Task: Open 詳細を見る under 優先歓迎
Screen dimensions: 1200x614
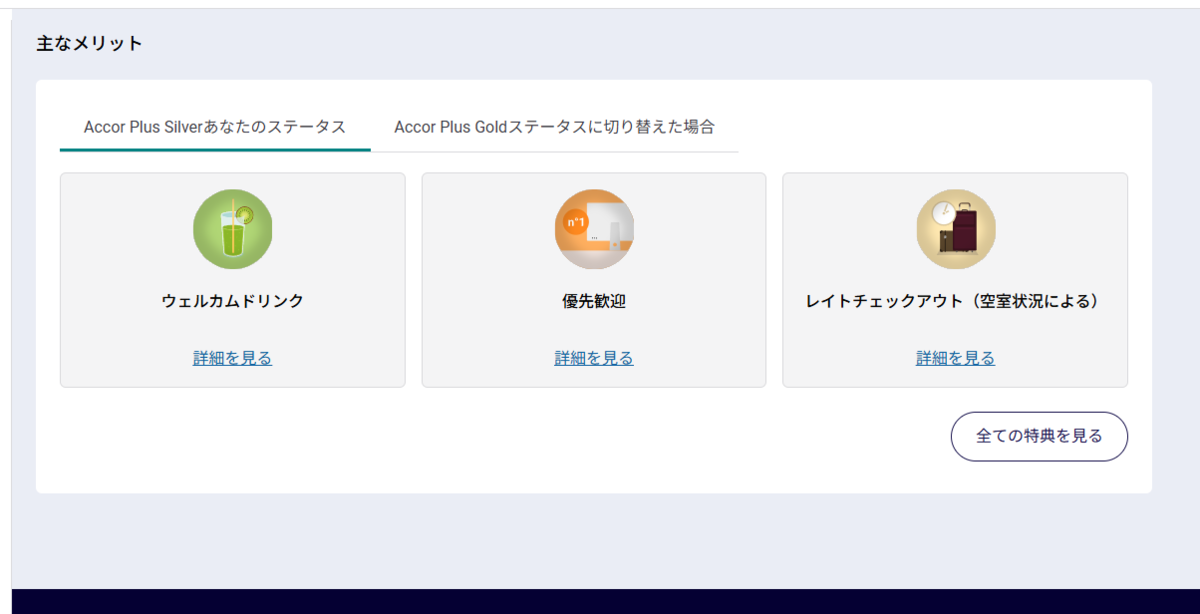Action: coord(594,358)
